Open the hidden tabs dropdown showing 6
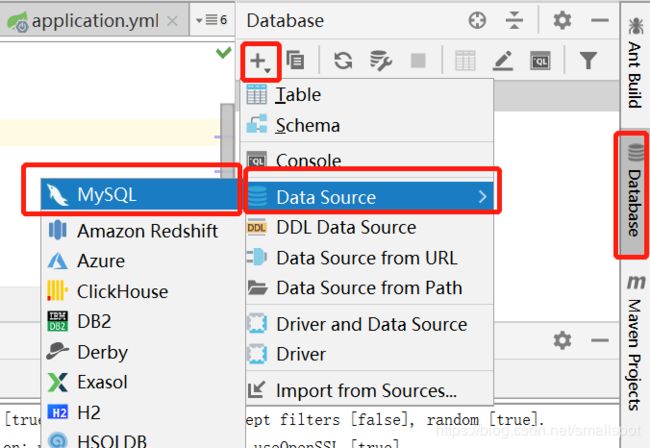 click(x=211, y=19)
